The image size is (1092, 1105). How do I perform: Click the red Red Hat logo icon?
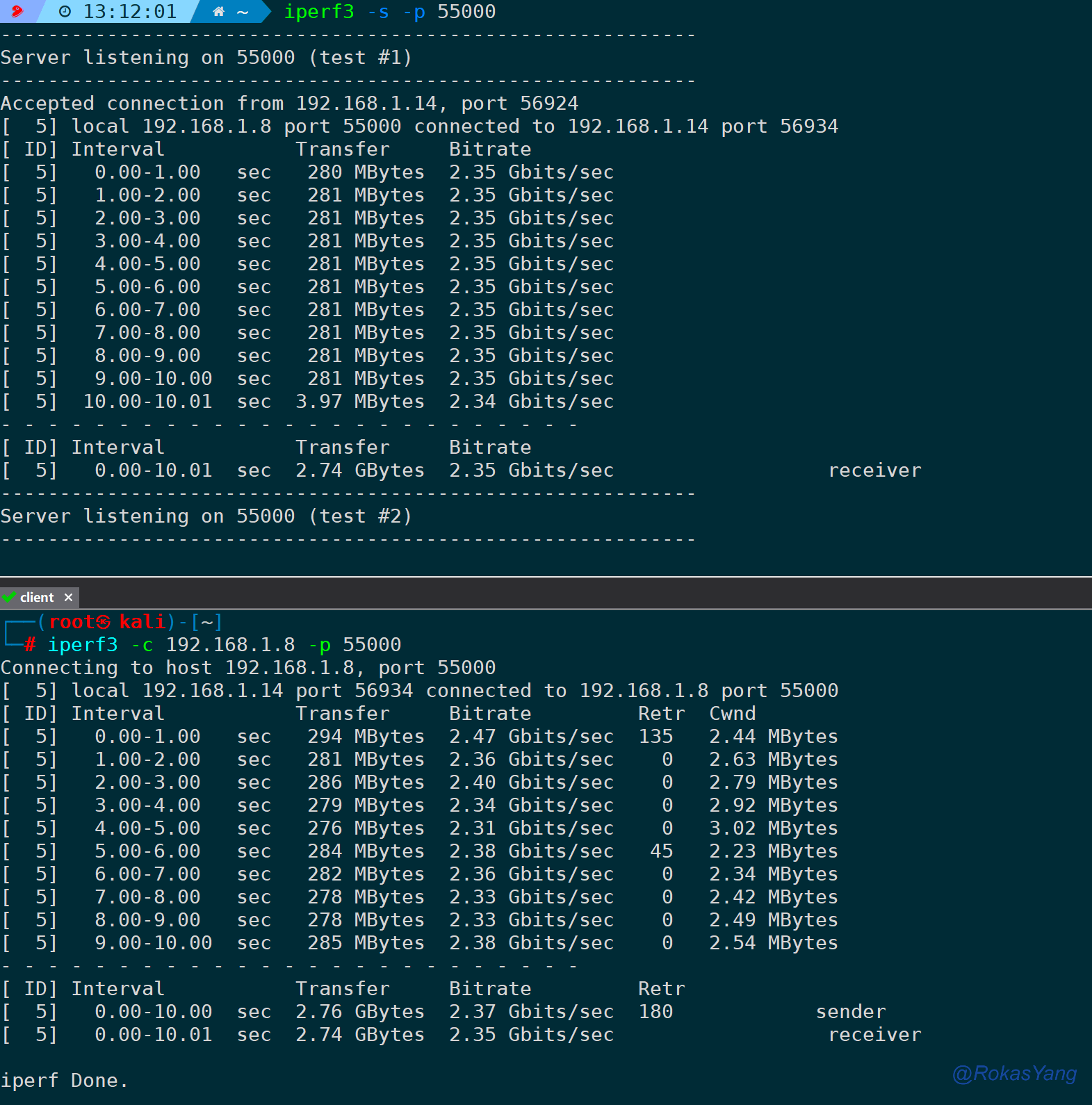tap(17, 11)
